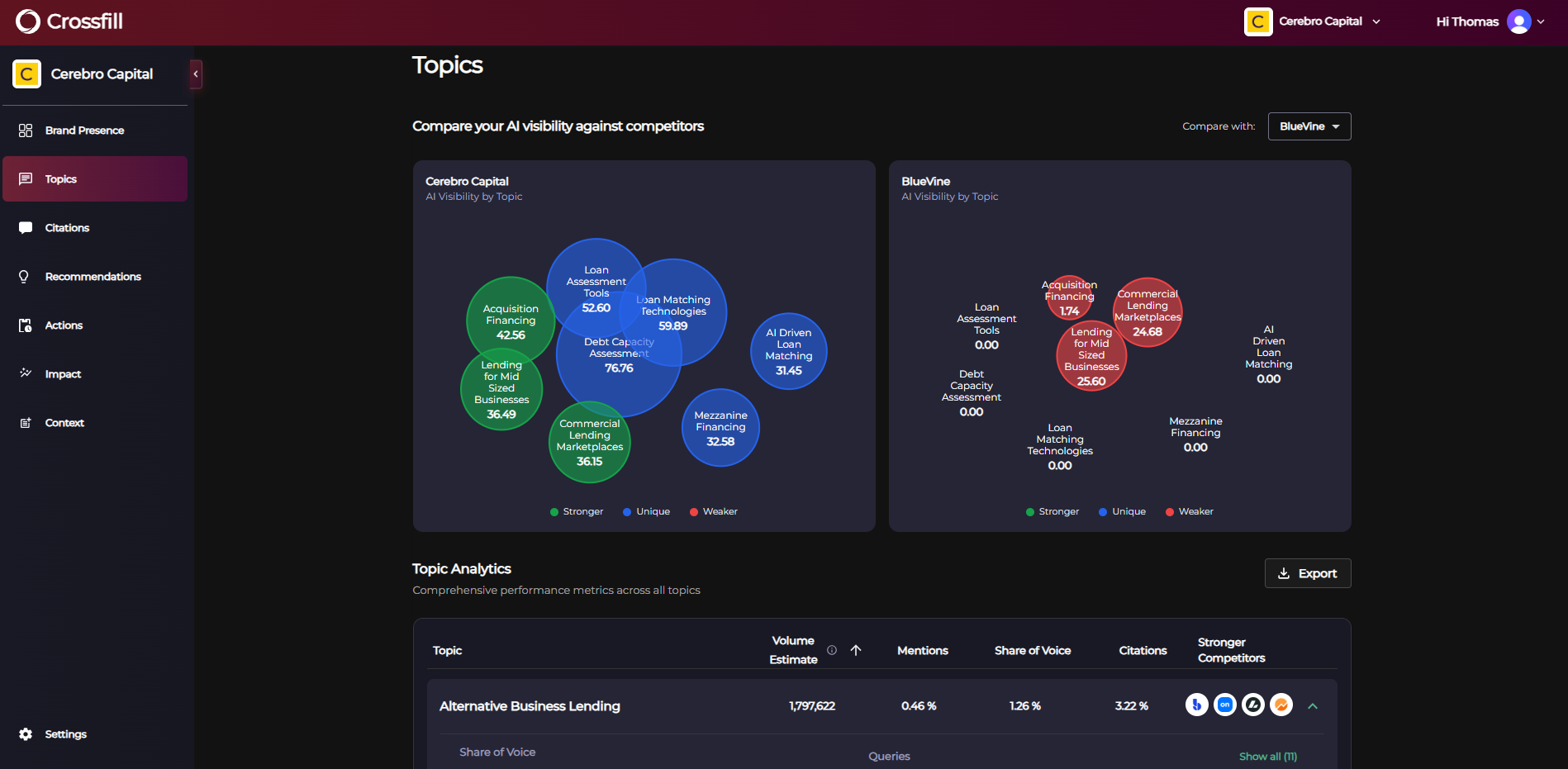Click the Actions clipboard icon
This screenshot has width=1568, height=769.
(26, 325)
